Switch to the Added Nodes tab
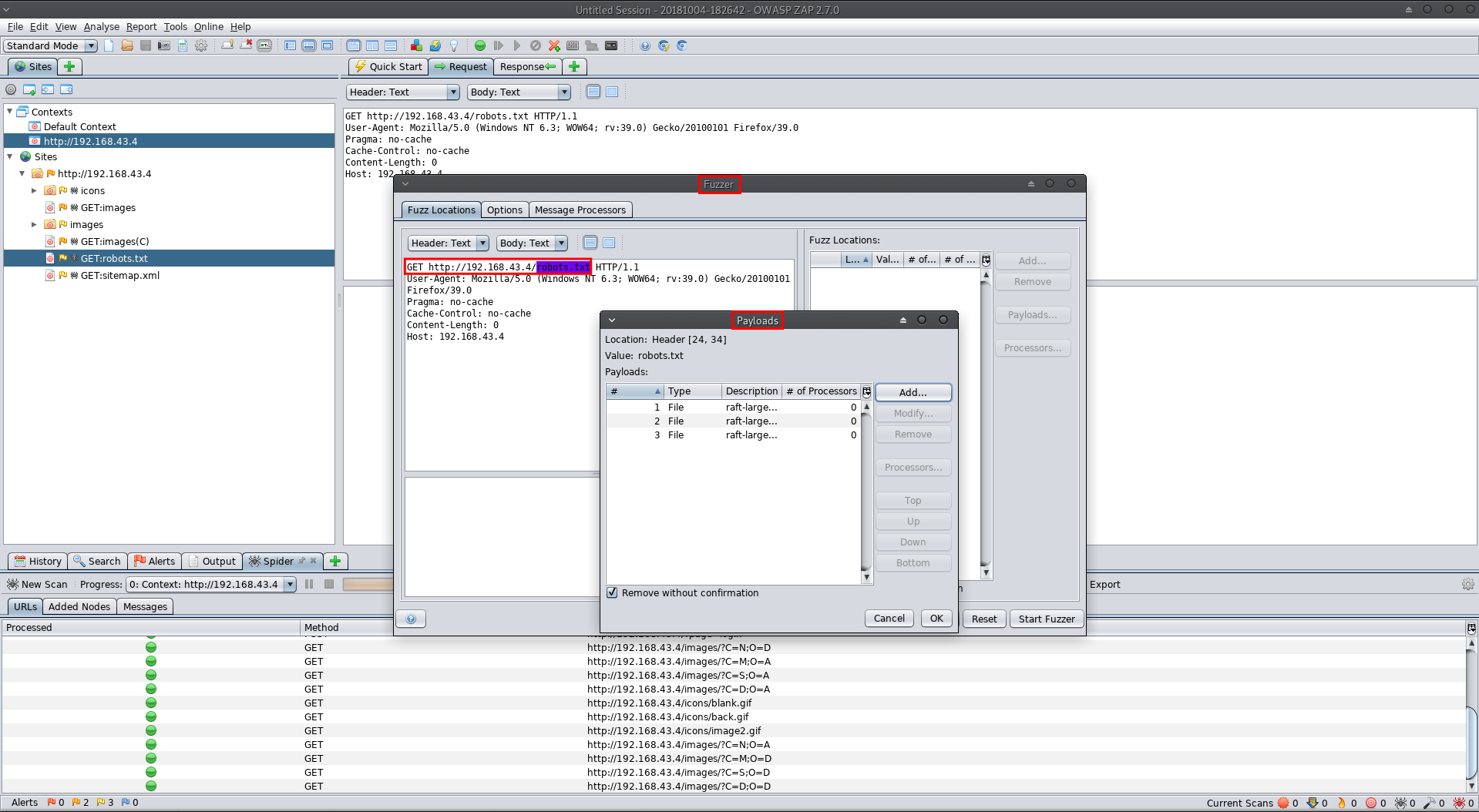Image resolution: width=1479 pixels, height=812 pixels. pos(79,606)
